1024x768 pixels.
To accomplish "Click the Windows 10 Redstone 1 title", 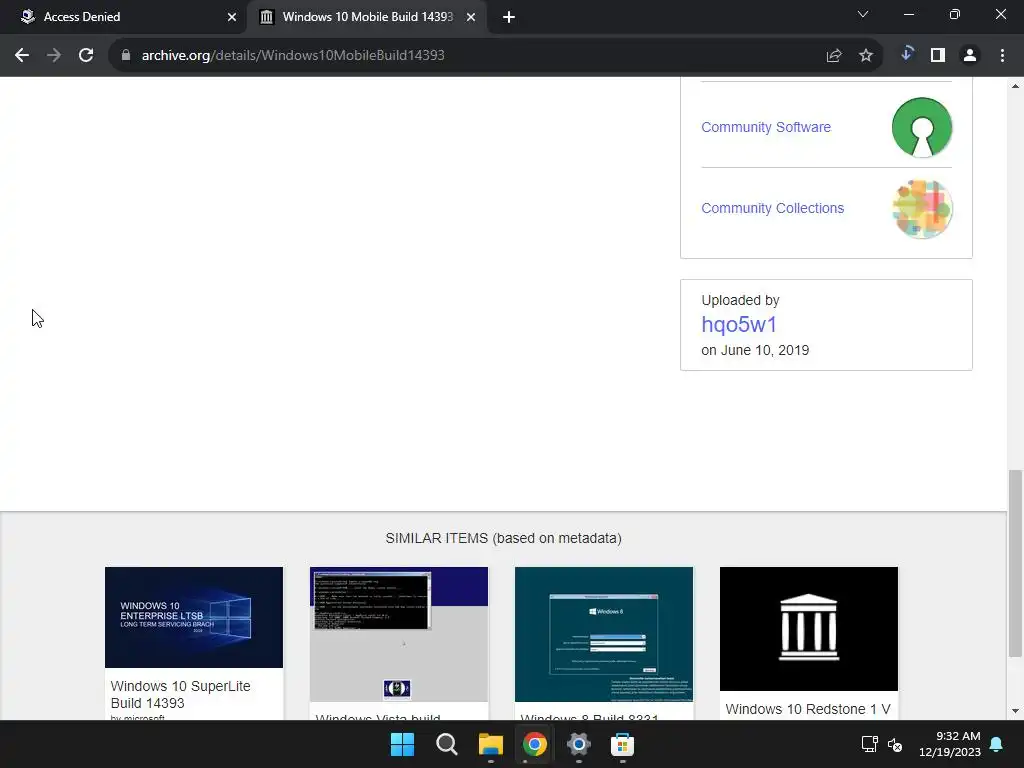I will [808, 709].
